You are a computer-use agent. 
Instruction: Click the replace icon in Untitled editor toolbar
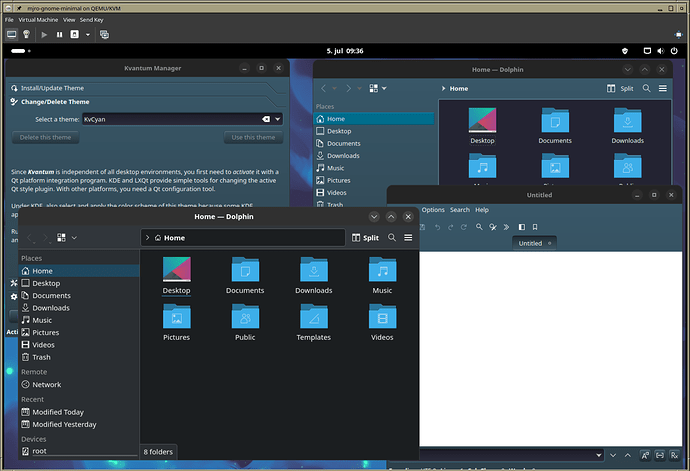493,227
